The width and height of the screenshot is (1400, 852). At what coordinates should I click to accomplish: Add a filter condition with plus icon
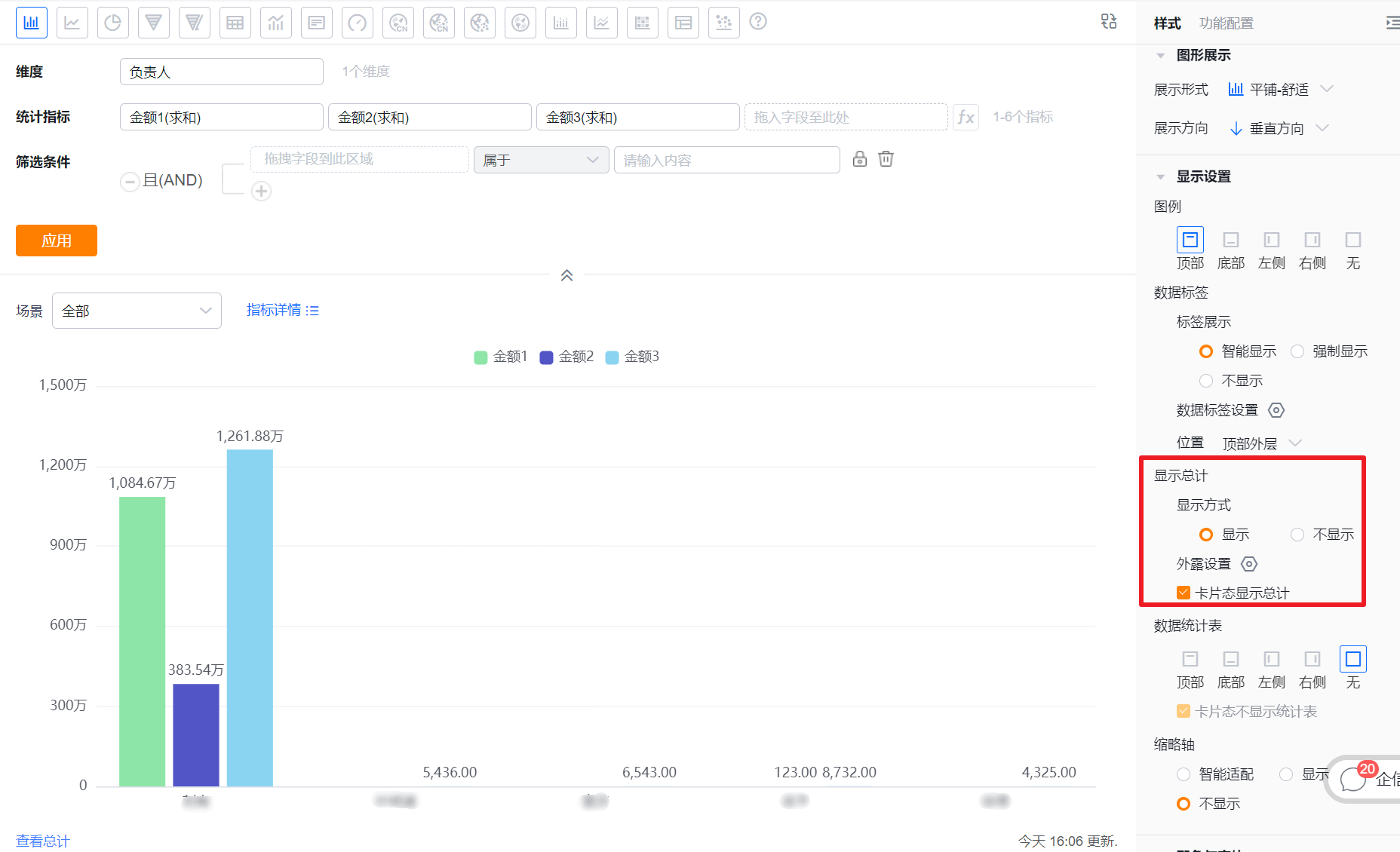(262, 191)
